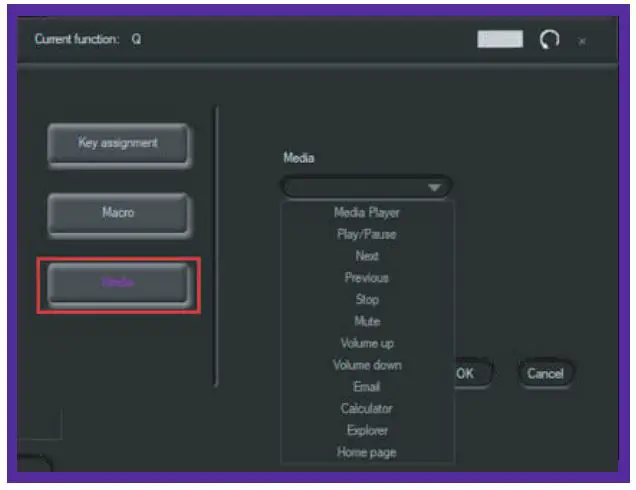Open the Key assignment section
Image resolution: width=636 pixels, height=490 pixels.
pos(118,145)
